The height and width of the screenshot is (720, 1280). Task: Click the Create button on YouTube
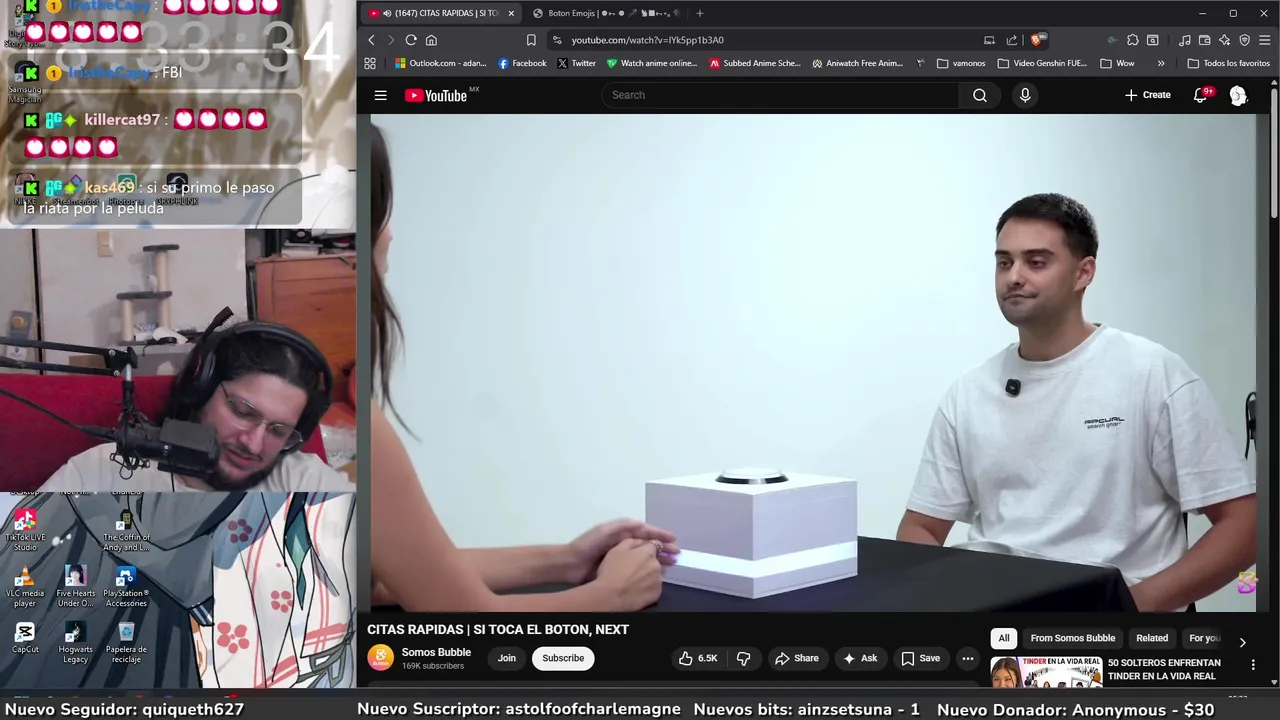(1147, 95)
